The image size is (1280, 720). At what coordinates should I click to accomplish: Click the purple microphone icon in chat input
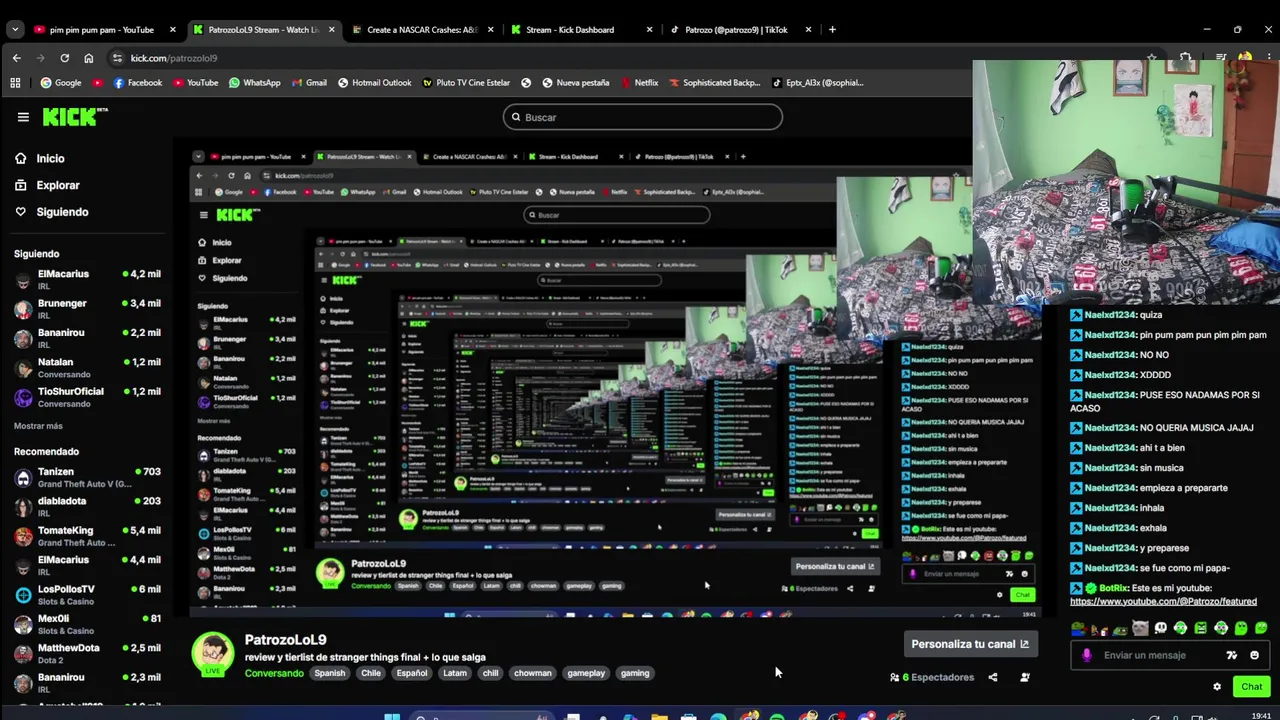tap(1087, 655)
